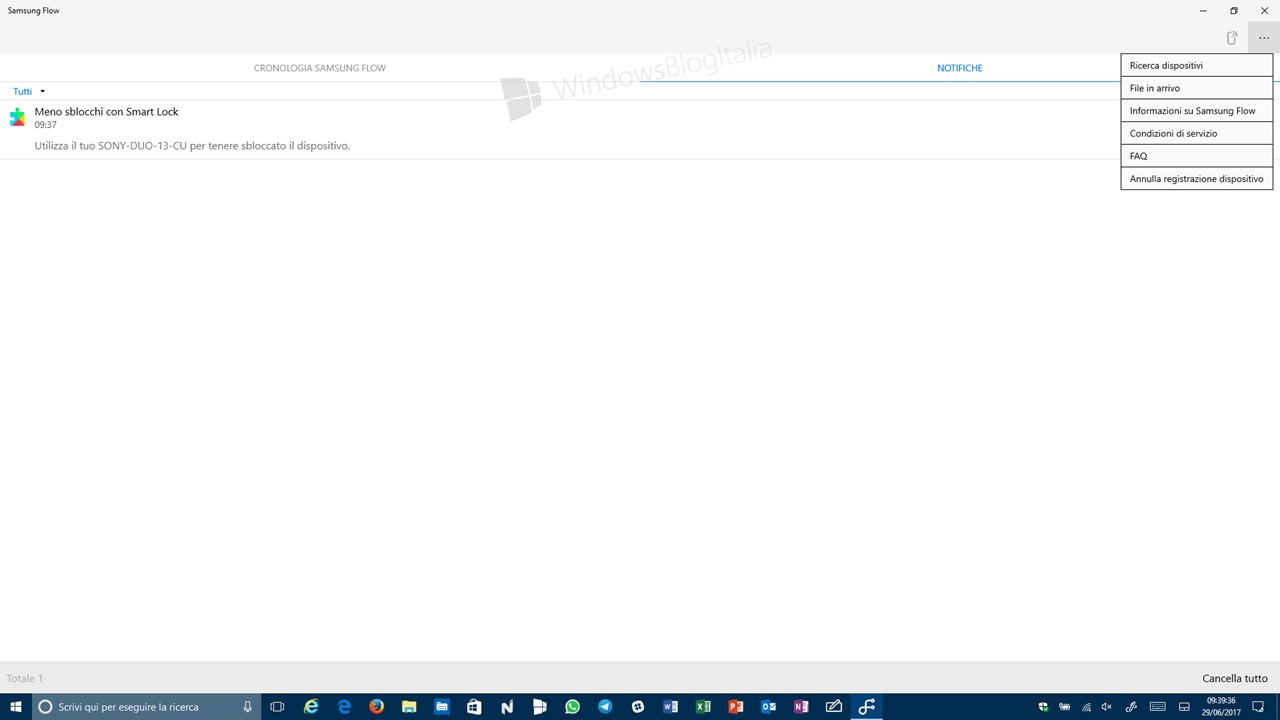Select the Notifiche tab
The height and width of the screenshot is (720, 1280).
point(960,68)
